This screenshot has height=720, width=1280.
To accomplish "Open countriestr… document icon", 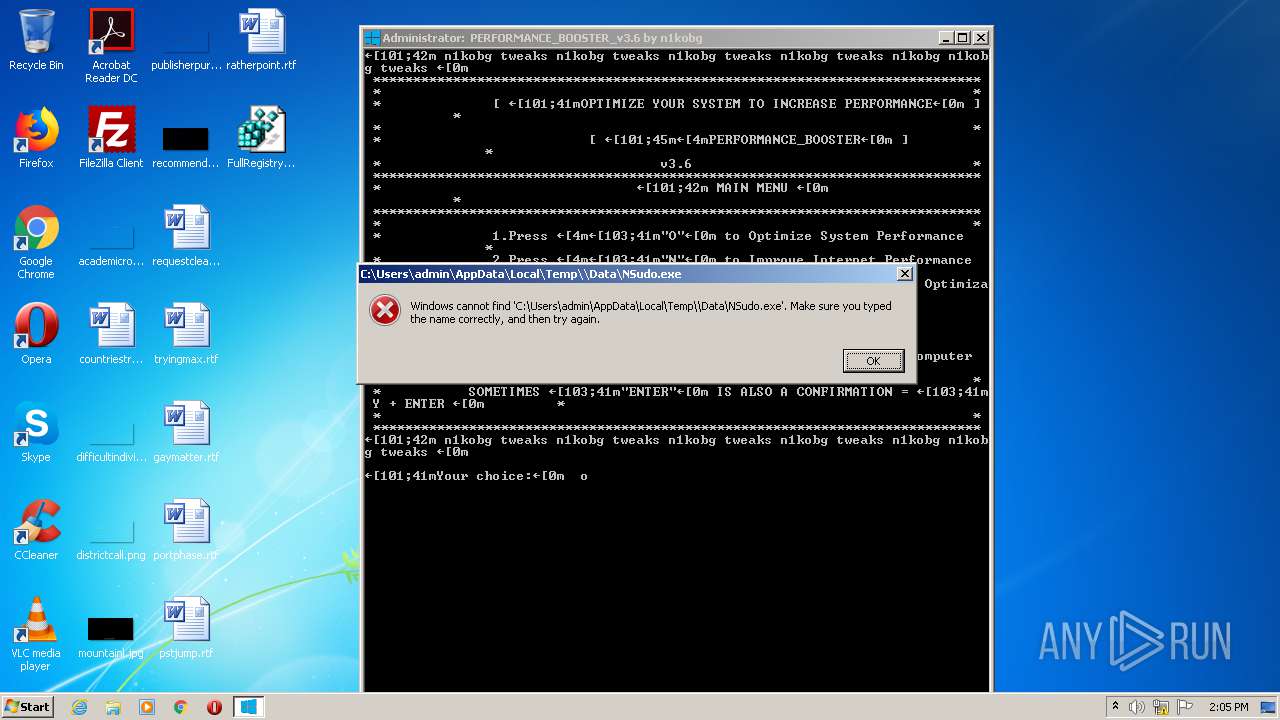I will click(111, 334).
